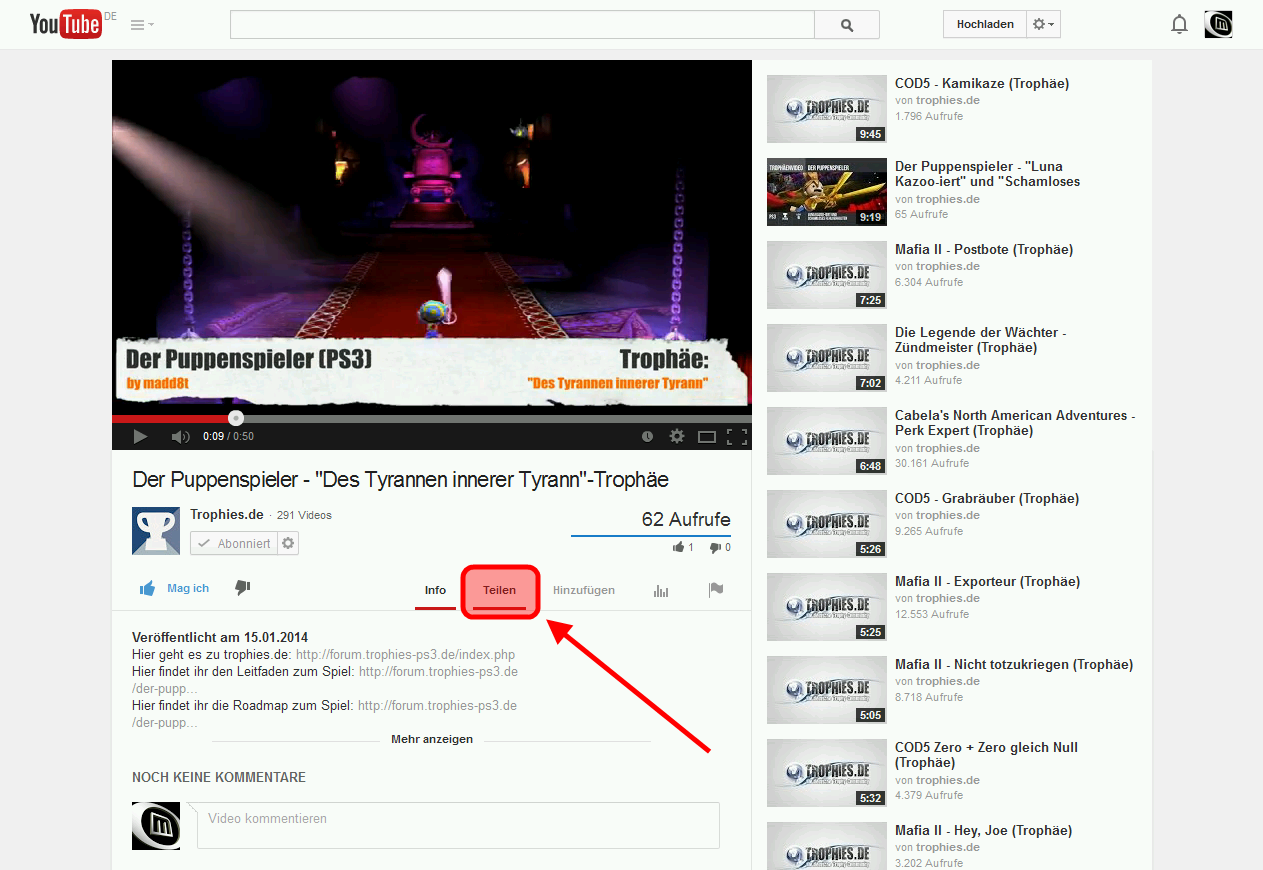This screenshot has width=1263, height=870.
Task: Dislike the video with the thumbs-down
Action: pyautogui.click(x=241, y=588)
